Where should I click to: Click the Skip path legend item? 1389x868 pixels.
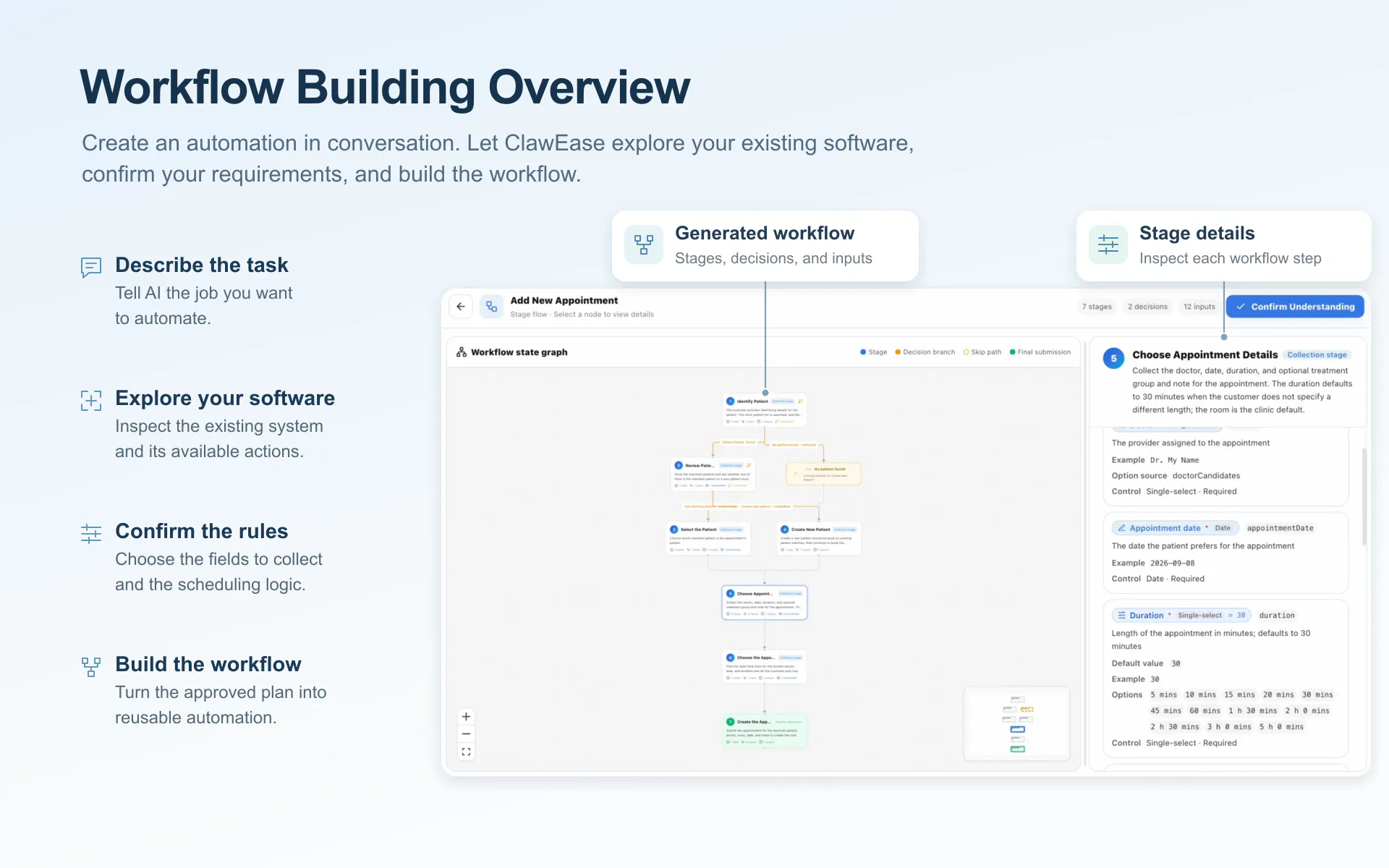[982, 352]
